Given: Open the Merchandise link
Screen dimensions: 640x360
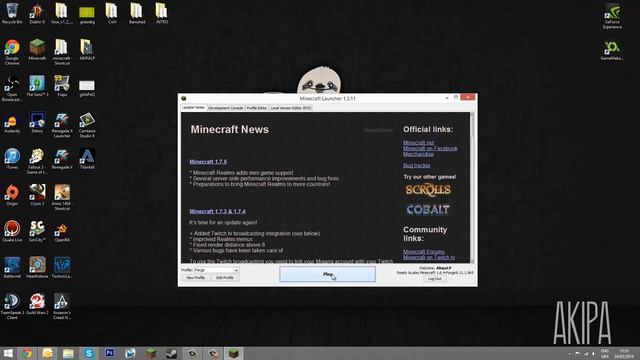Looking at the screenshot, I should [x=418, y=154].
